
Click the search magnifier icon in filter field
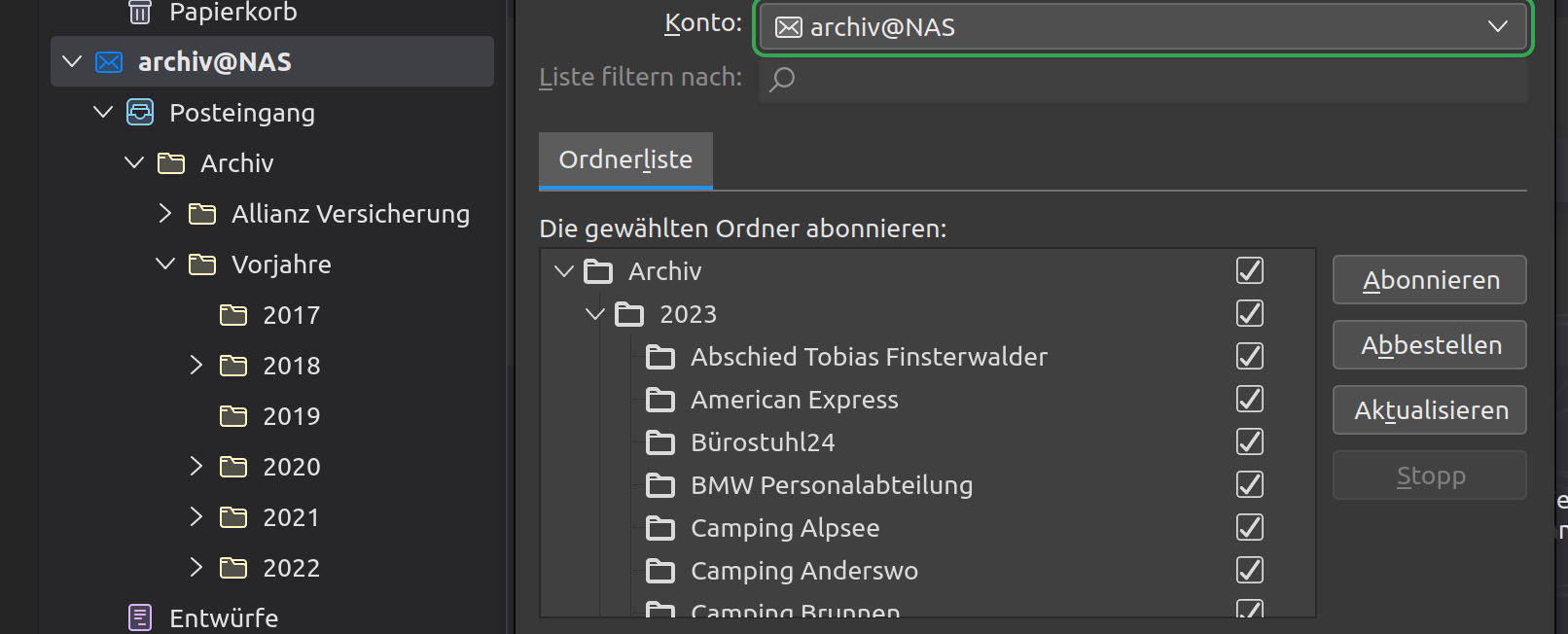[x=782, y=79]
